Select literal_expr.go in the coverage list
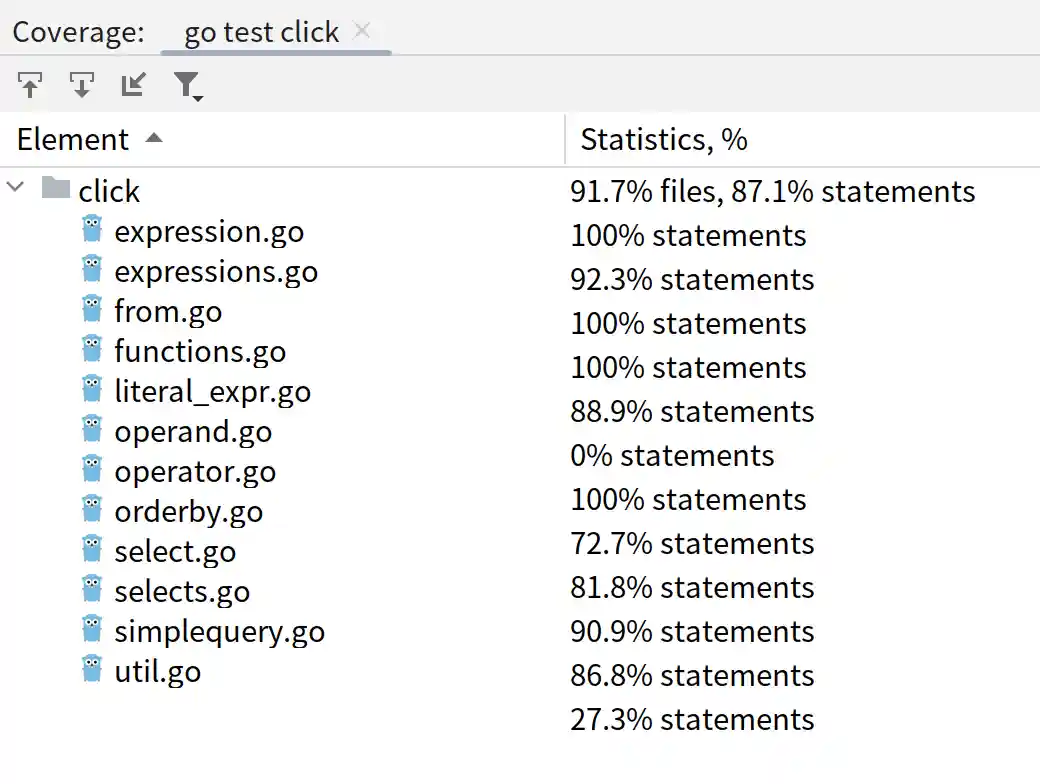Image resolution: width=1040 pixels, height=784 pixels. pyautogui.click(x=212, y=391)
